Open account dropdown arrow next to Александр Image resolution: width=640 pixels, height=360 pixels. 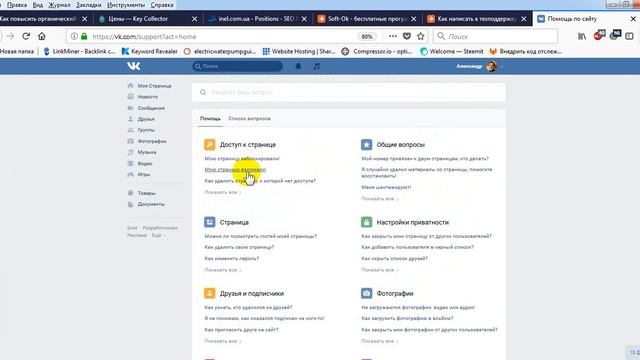point(502,67)
